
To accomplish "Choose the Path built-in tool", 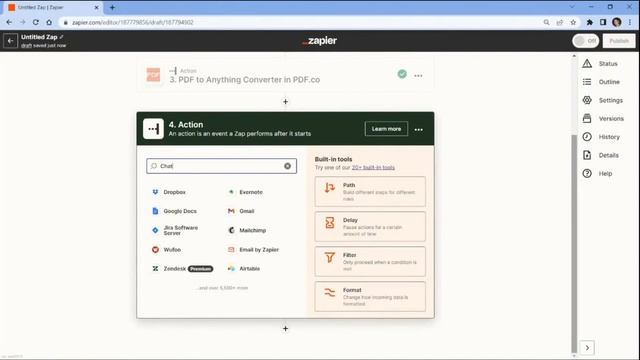I will pyautogui.click(x=370, y=191).
